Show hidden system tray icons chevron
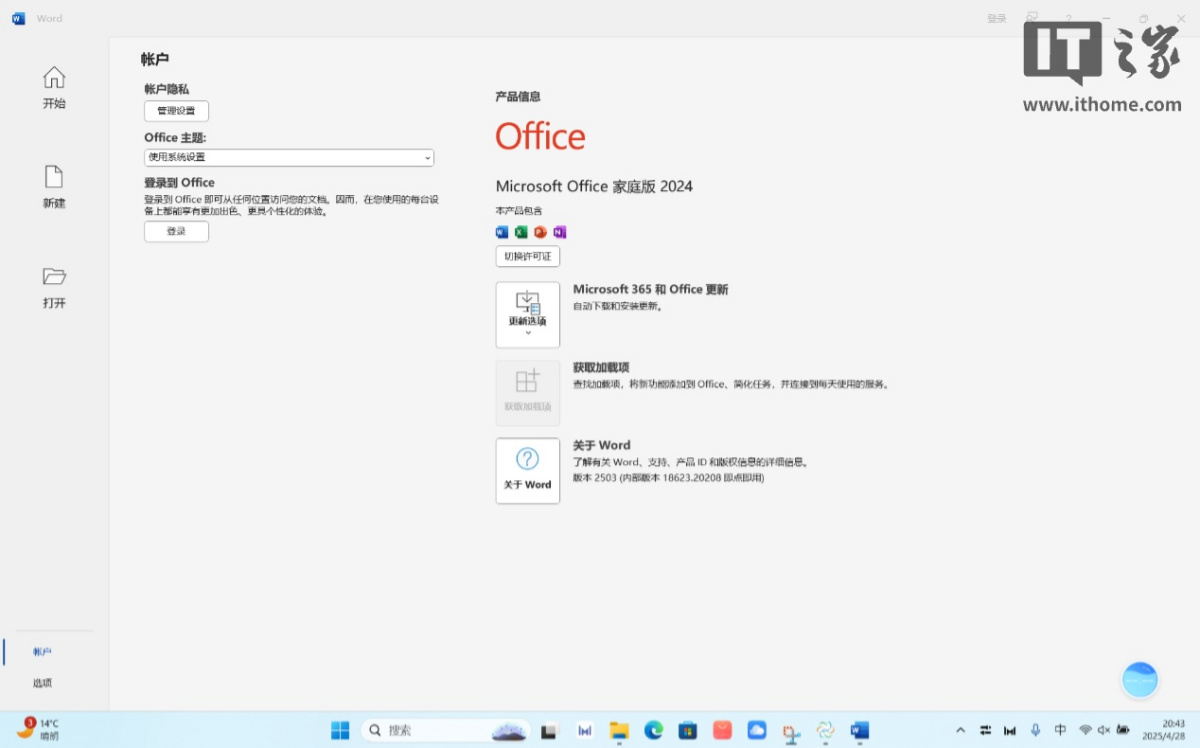The height and width of the screenshot is (748, 1200). (x=961, y=731)
